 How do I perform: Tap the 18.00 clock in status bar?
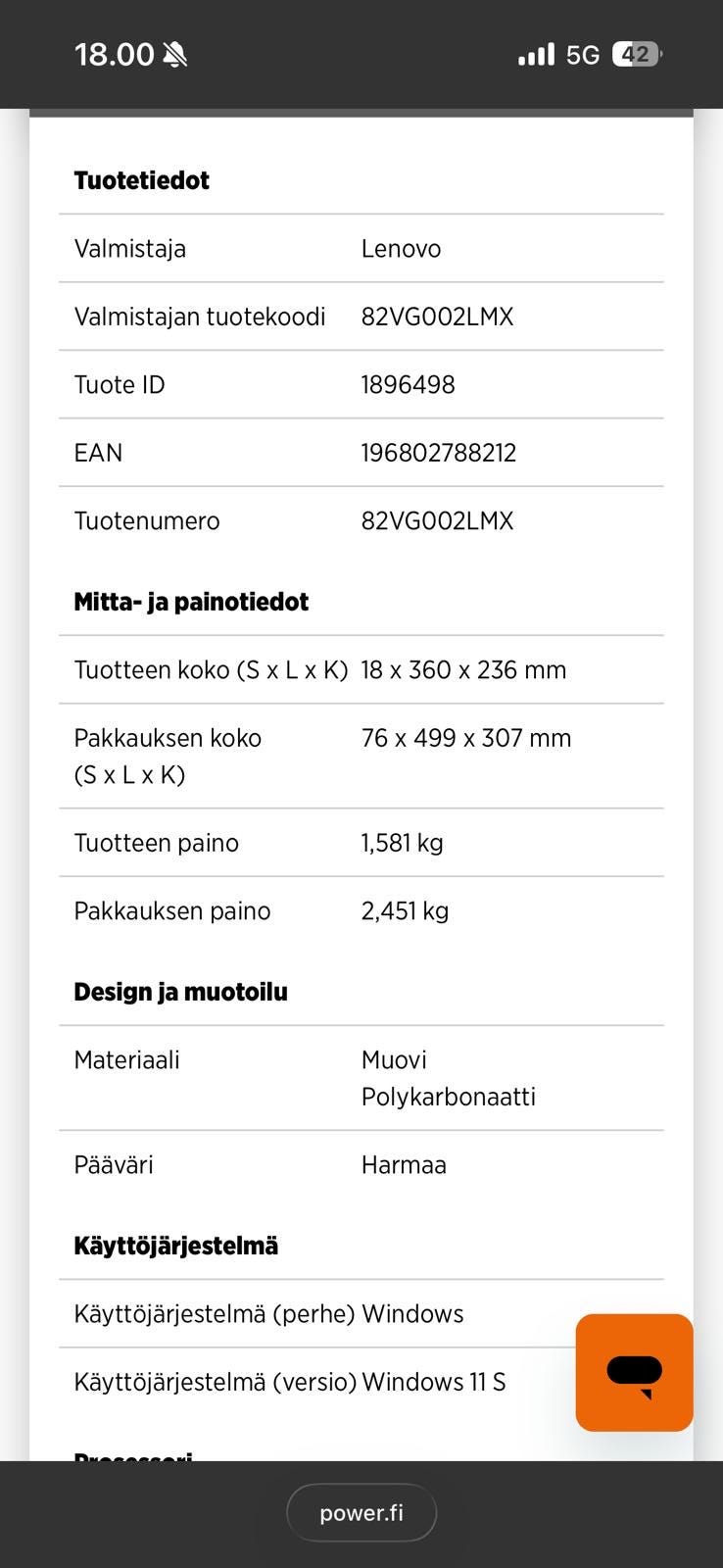tap(114, 55)
